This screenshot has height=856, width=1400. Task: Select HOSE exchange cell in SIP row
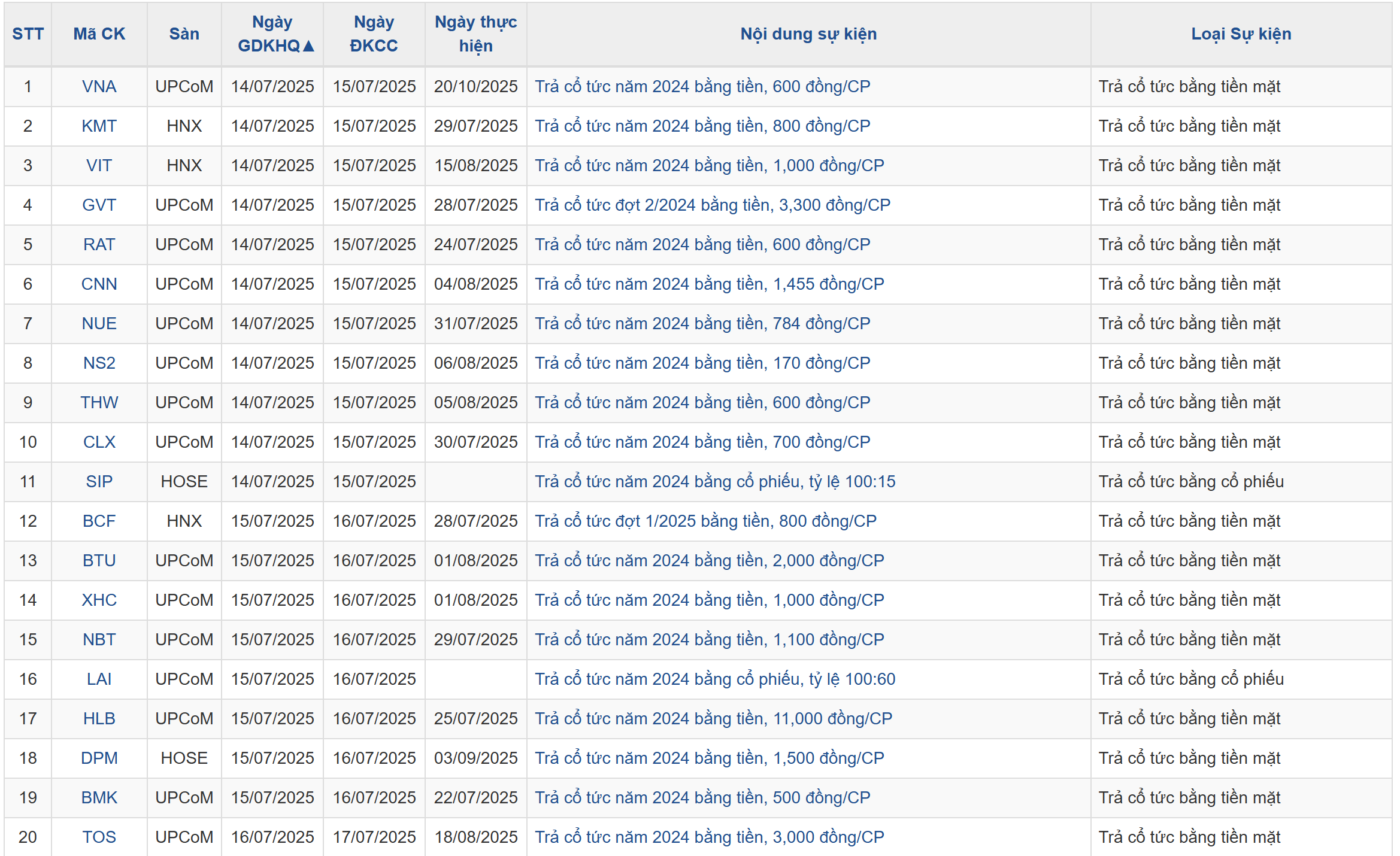coord(184,482)
